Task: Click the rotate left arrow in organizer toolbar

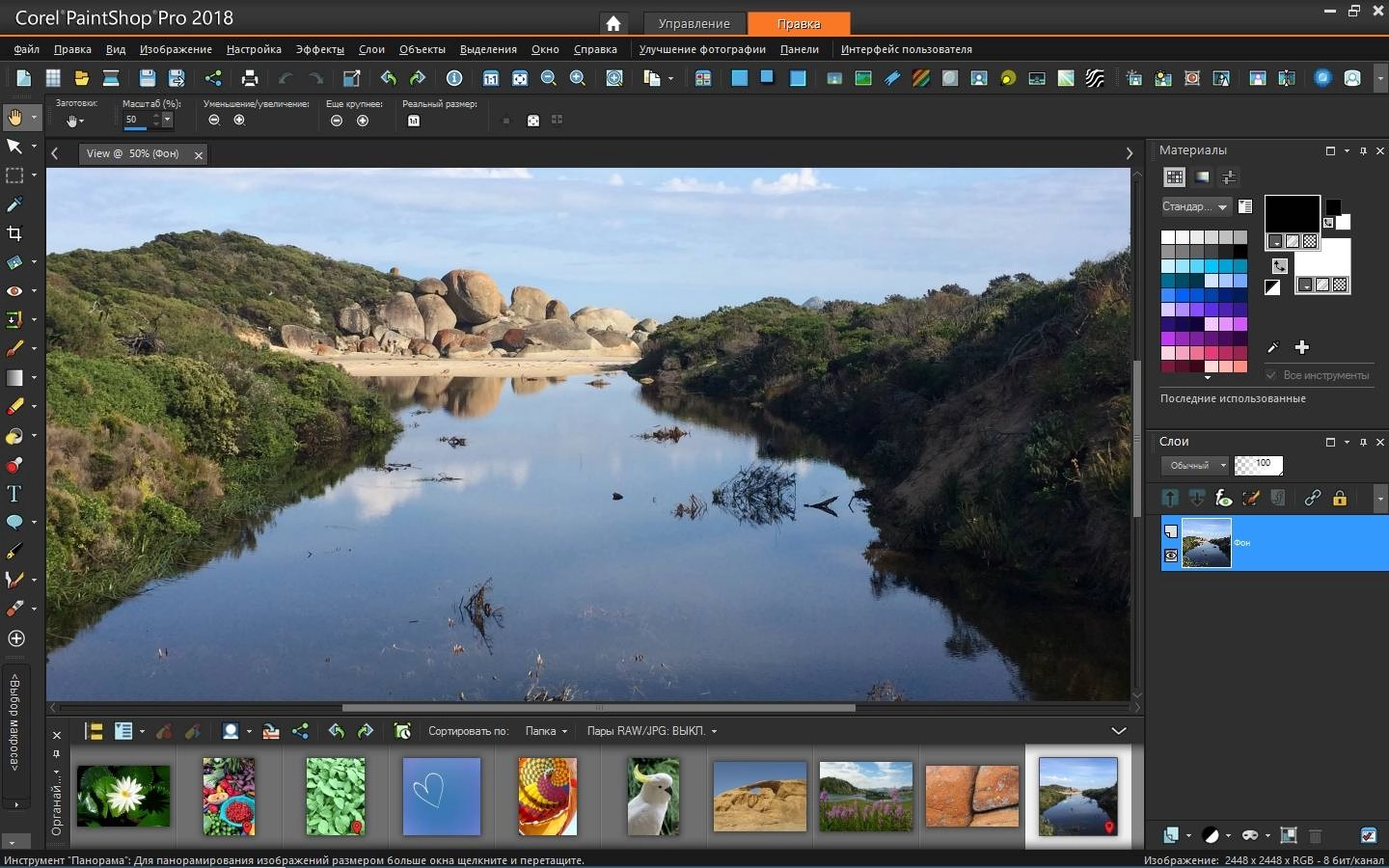Action: point(336,731)
